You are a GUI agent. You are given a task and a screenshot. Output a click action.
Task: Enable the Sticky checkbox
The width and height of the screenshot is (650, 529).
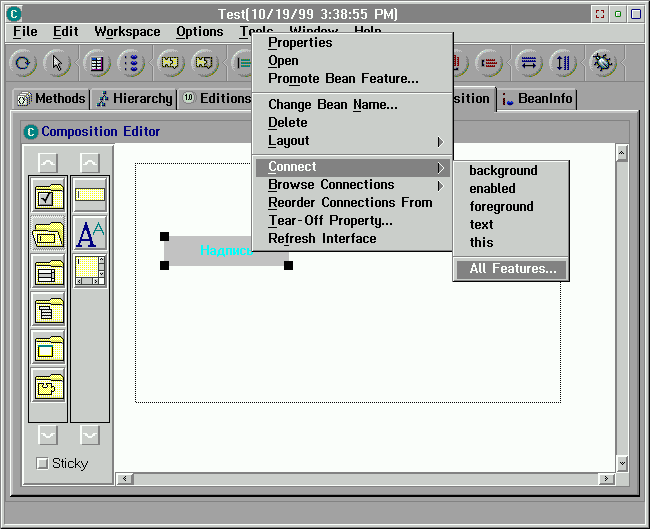click(x=42, y=464)
